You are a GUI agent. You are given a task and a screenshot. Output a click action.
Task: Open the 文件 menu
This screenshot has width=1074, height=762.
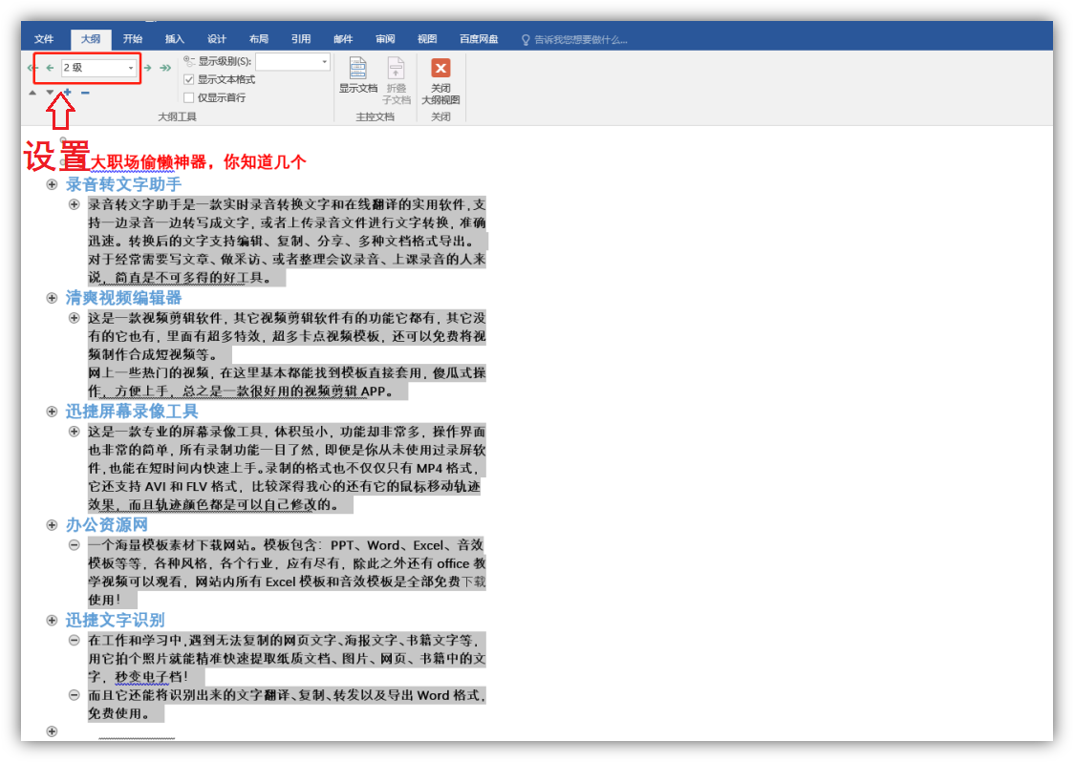point(44,39)
